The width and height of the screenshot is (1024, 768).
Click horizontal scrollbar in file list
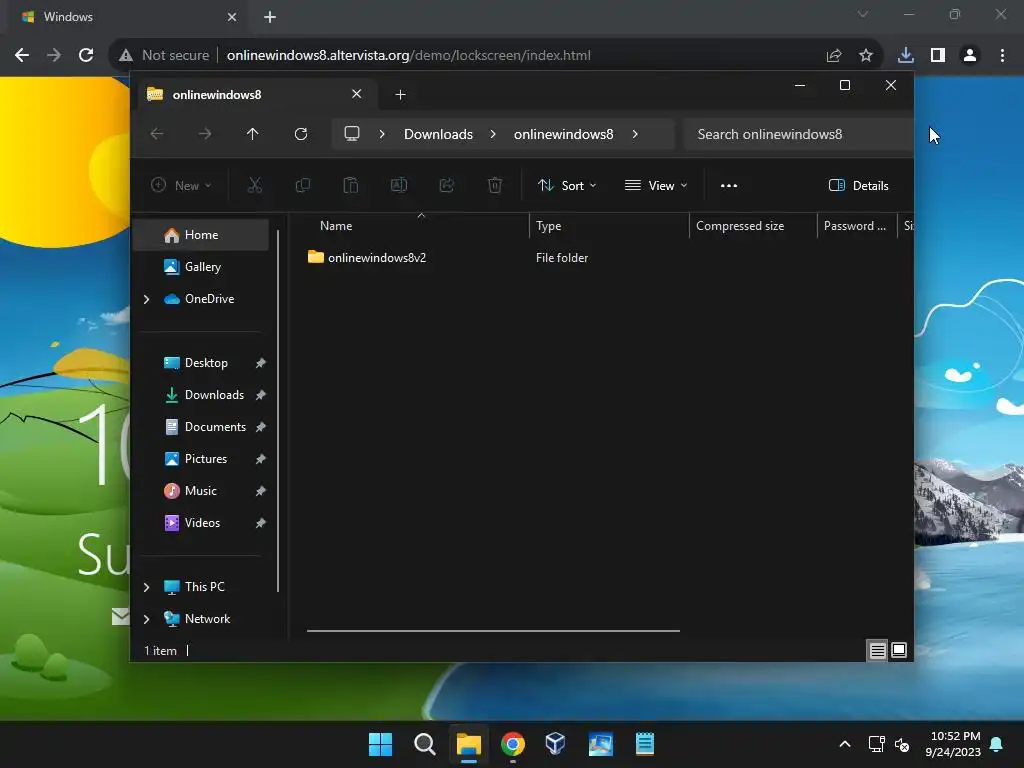click(493, 631)
